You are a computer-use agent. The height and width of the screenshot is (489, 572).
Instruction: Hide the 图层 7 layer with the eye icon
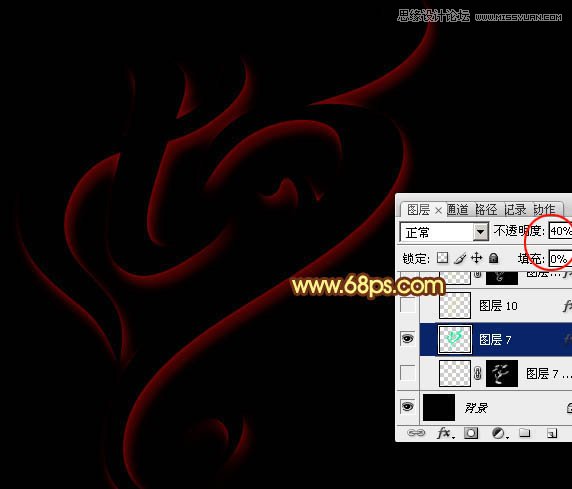point(407,339)
